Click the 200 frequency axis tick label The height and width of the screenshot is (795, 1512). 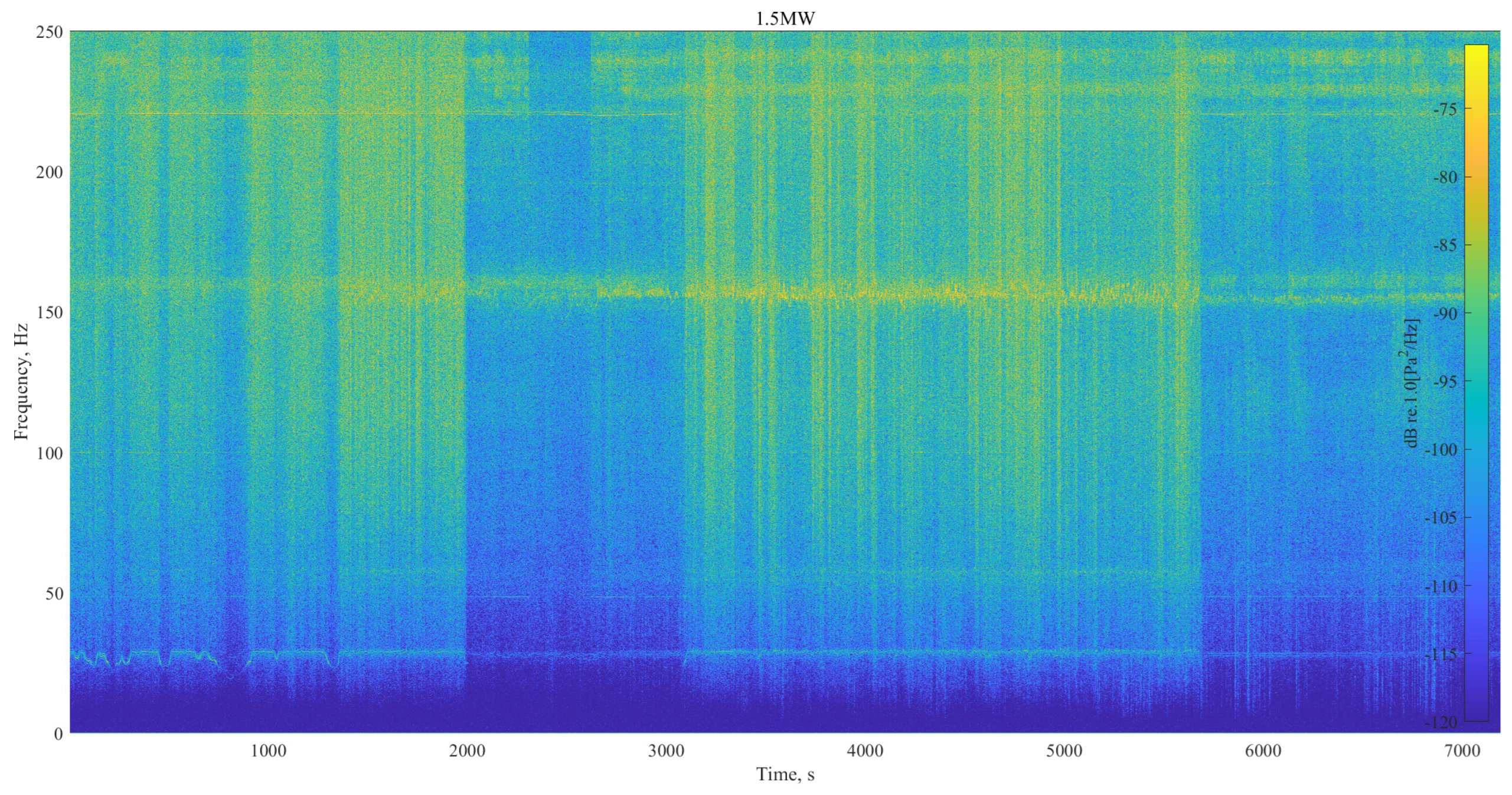(x=50, y=172)
